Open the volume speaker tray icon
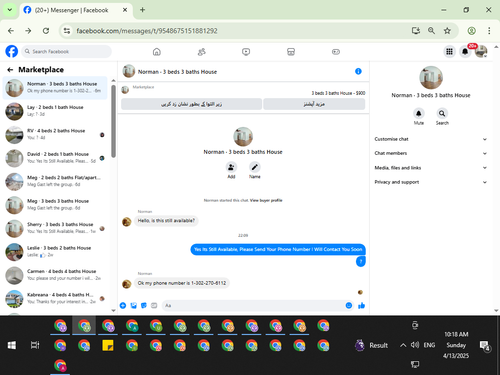Image resolution: width=500 pixels, height=375 pixels. tap(415, 345)
